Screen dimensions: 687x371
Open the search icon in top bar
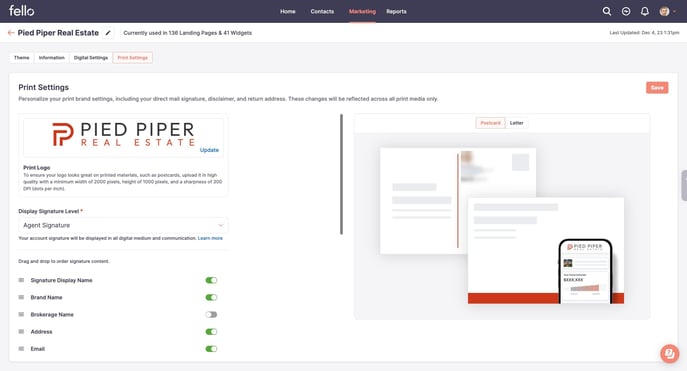[606, 11]
